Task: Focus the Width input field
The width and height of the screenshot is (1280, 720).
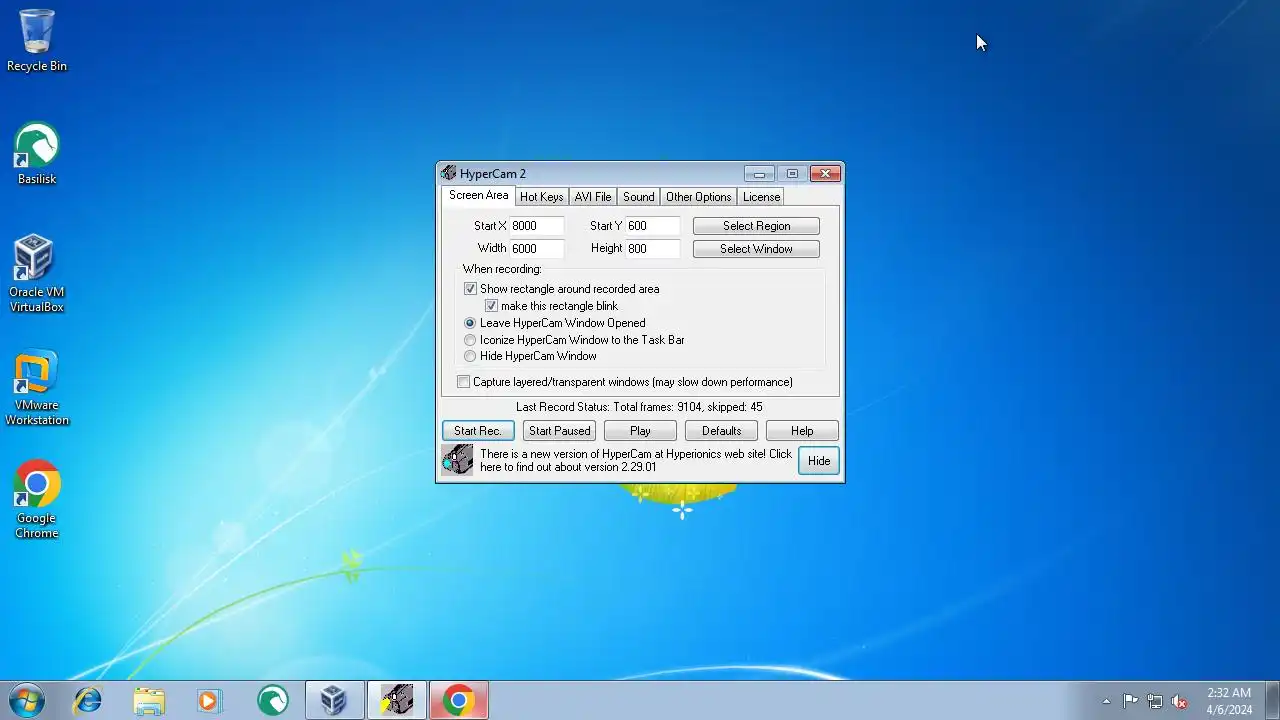Action: pos(537,249)
